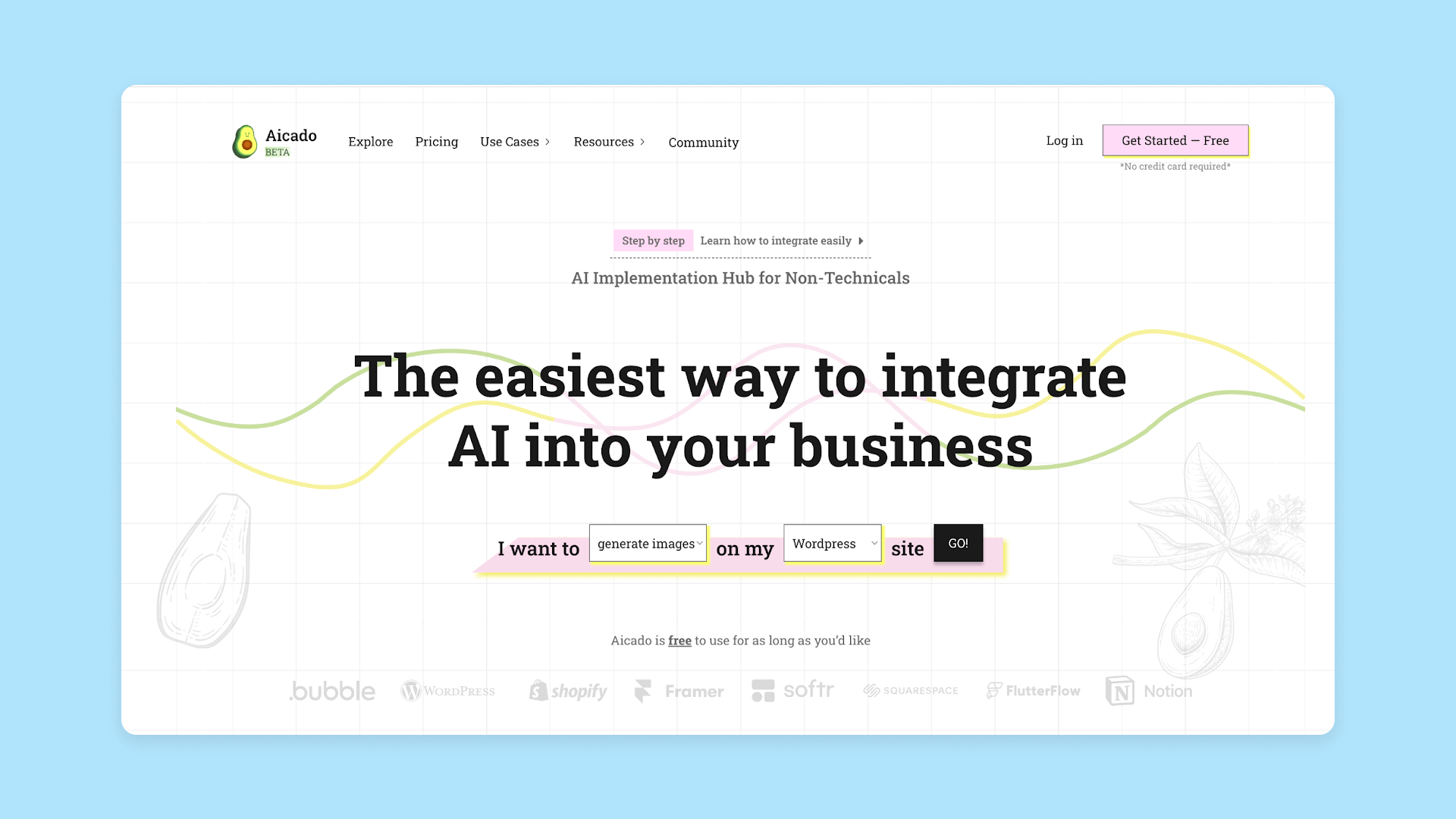Select the 'Pricing' menu item

pyautogui.click(x=436, y=141)
